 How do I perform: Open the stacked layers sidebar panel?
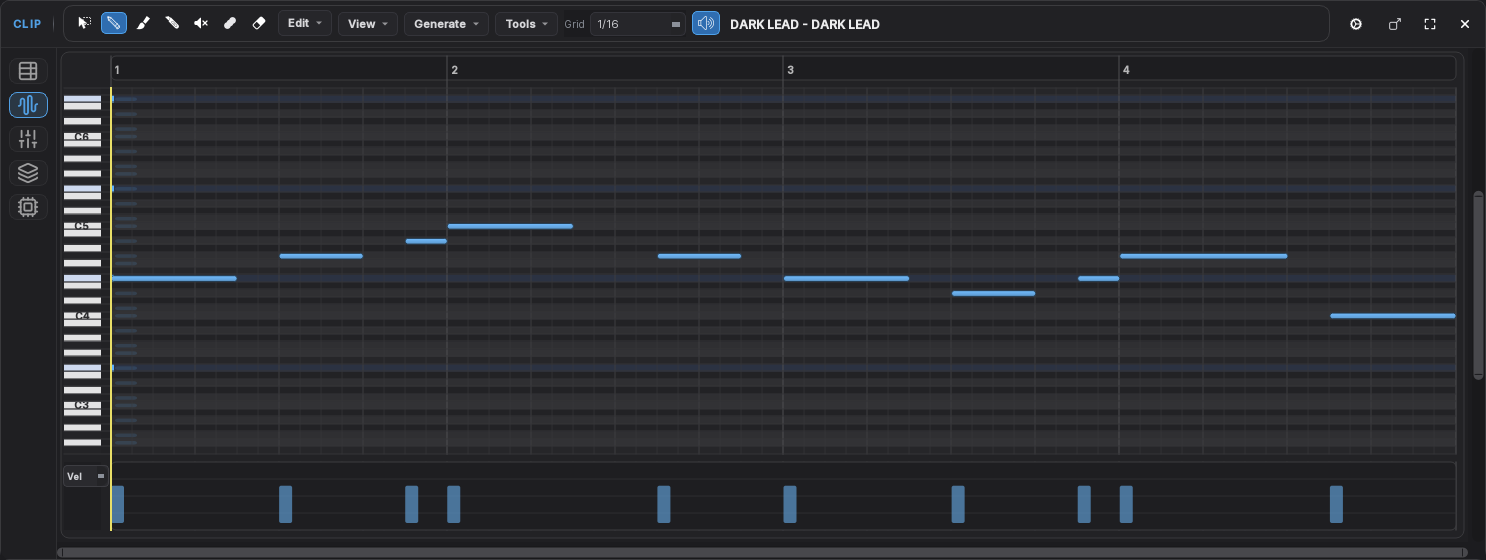28,173
